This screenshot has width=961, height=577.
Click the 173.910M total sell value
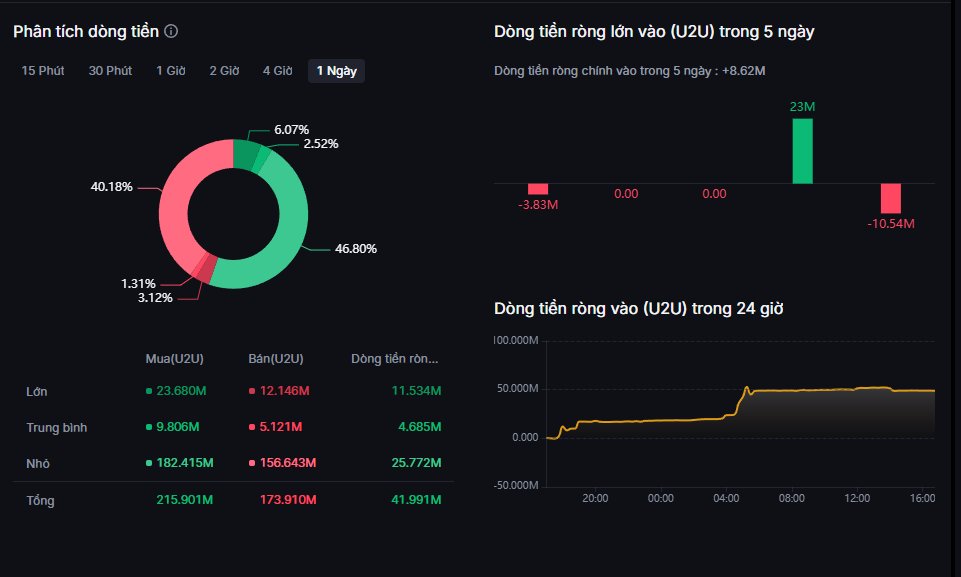point(288,500)
